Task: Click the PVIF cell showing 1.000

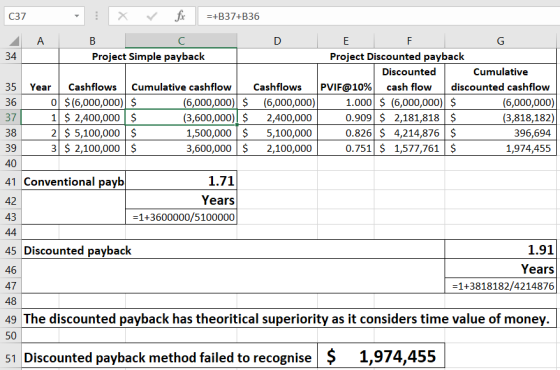Action: [346, 102]
